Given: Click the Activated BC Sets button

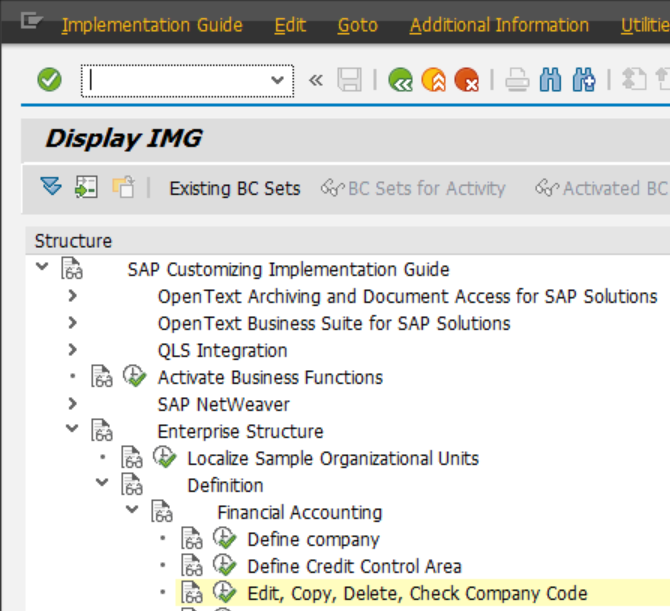Looking at the screenshot, I should tap(602, 188).
